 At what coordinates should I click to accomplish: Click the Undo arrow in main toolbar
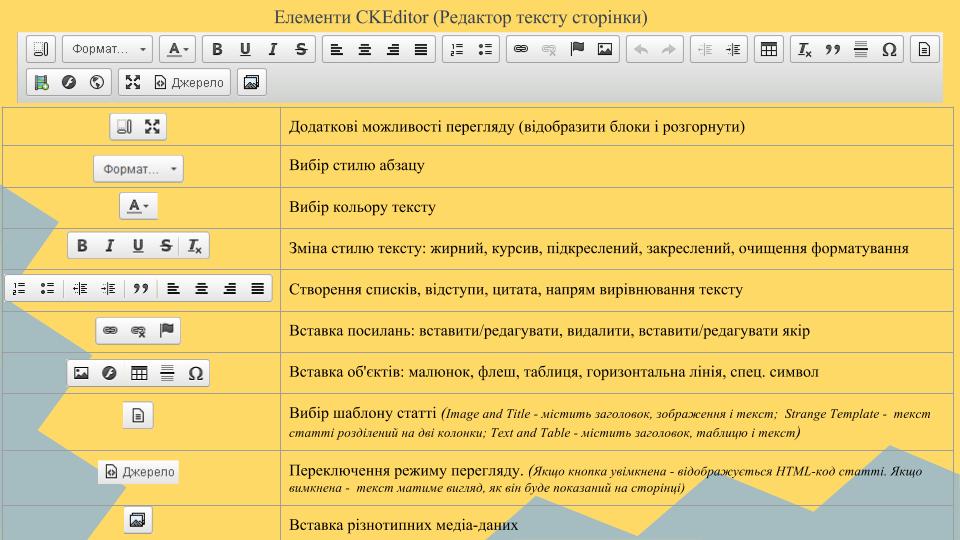coord(641,49)
